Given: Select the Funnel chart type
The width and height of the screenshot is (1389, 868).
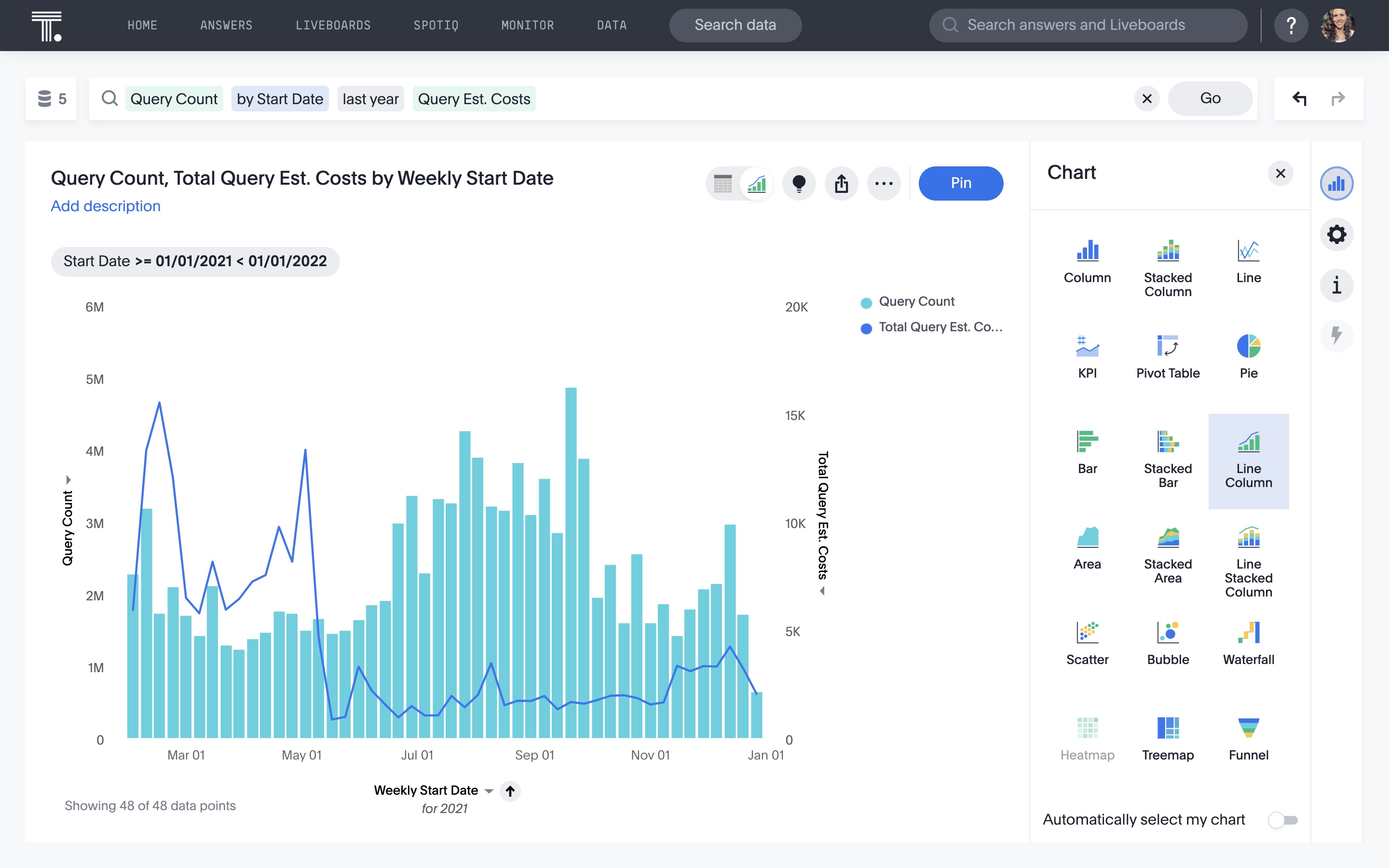Looking at the screenshot, I should click(1248, 739).
